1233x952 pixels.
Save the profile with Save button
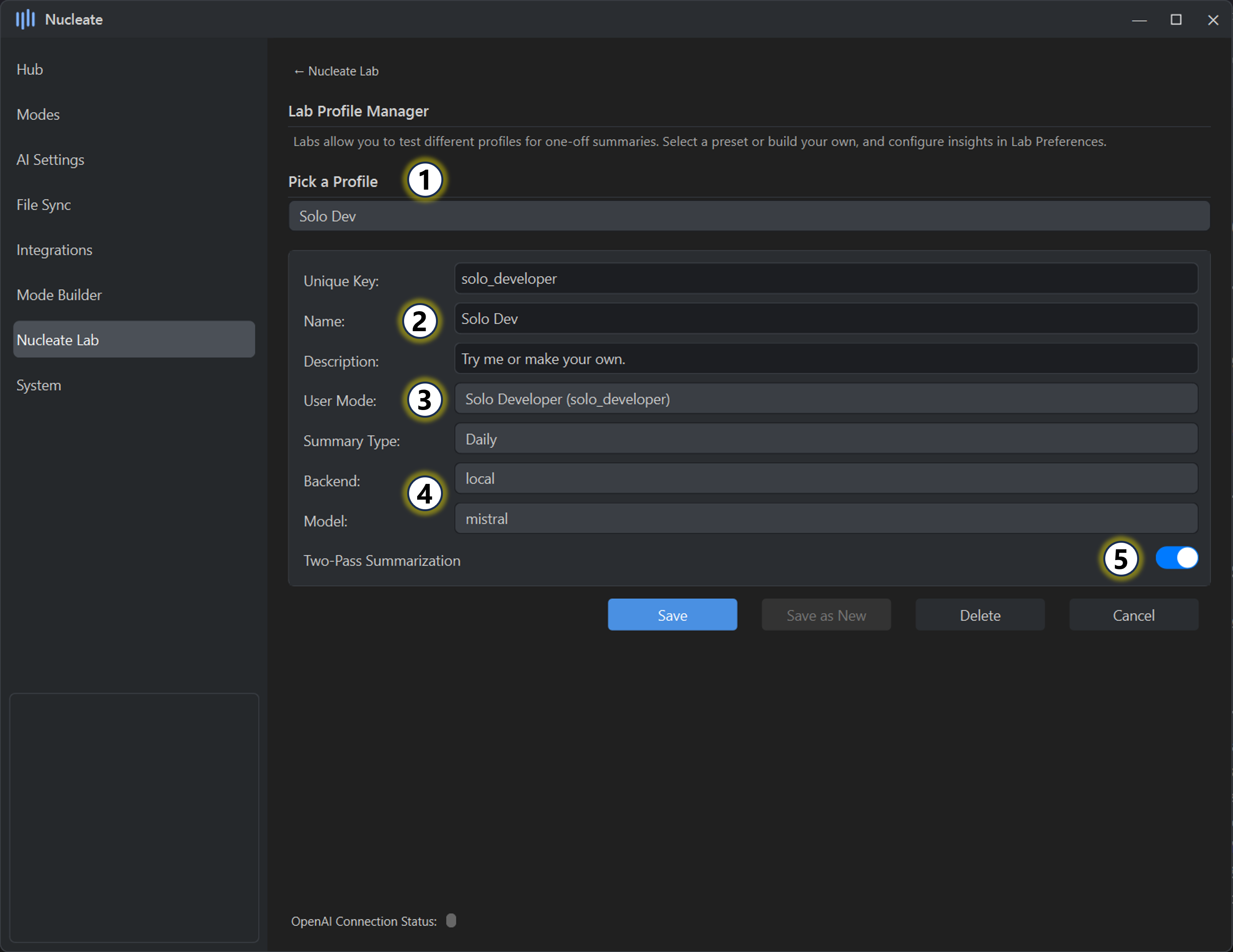pos(672,615)
